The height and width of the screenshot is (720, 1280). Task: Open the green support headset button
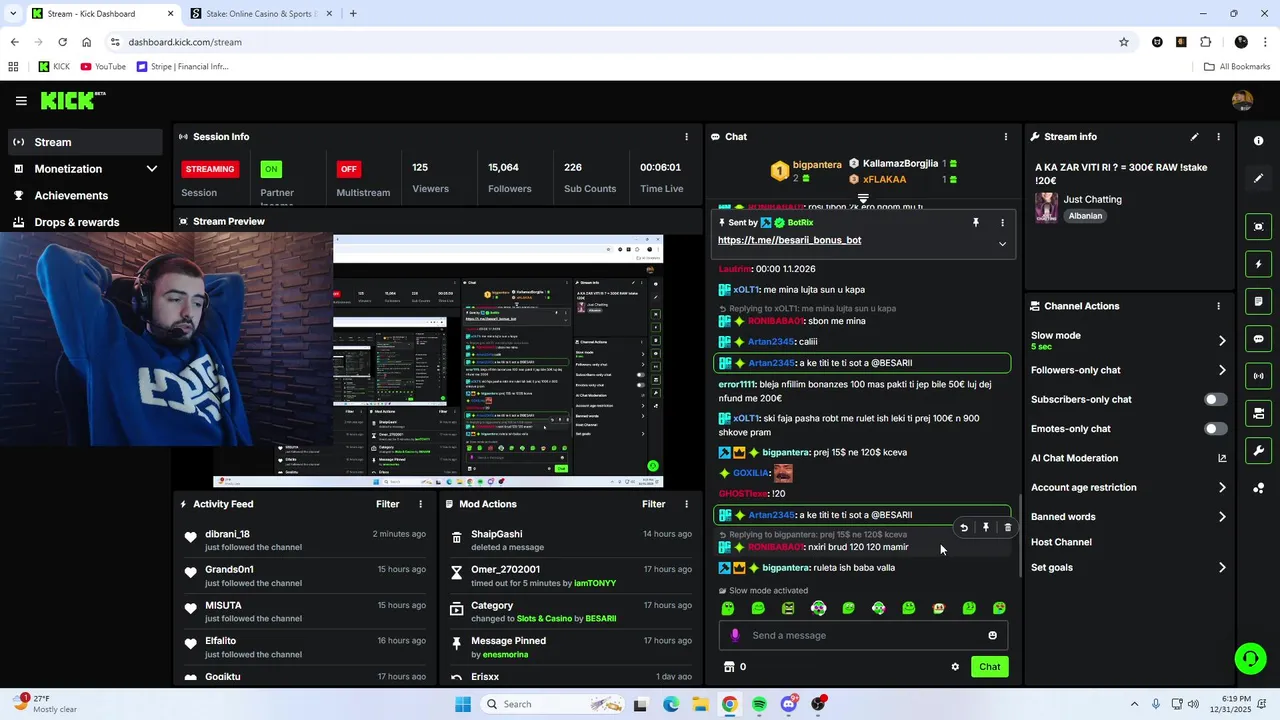click(x=1250, y=658)
